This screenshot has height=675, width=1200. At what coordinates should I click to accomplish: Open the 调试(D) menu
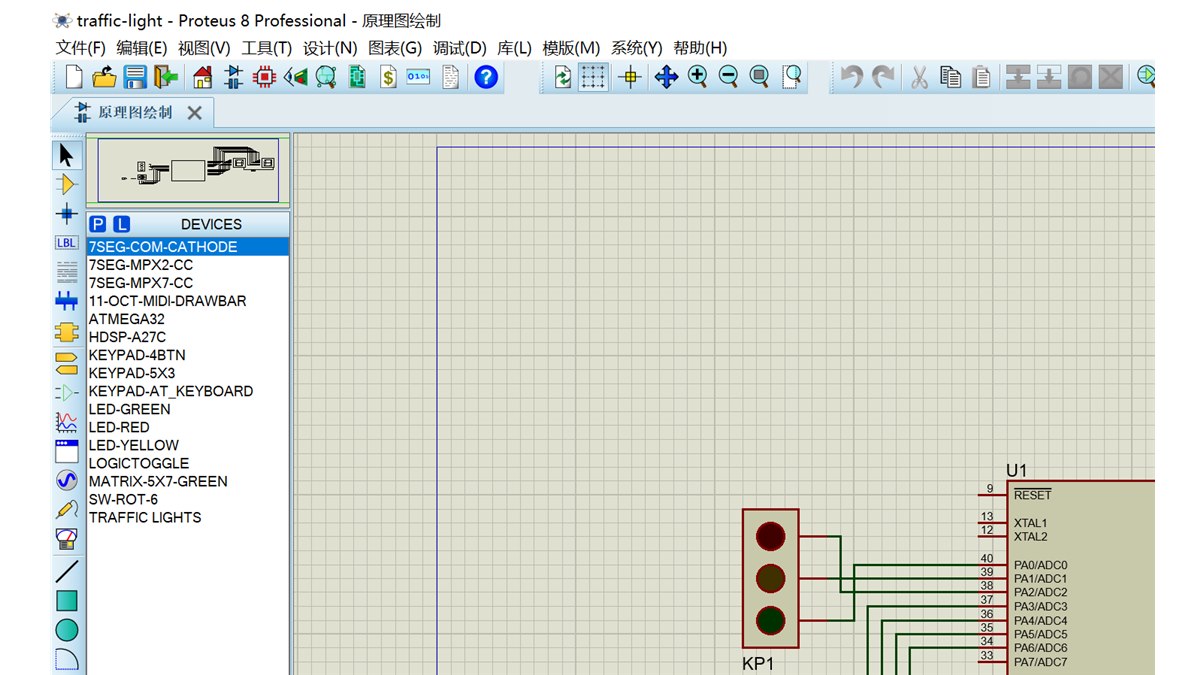coord(460,48)
